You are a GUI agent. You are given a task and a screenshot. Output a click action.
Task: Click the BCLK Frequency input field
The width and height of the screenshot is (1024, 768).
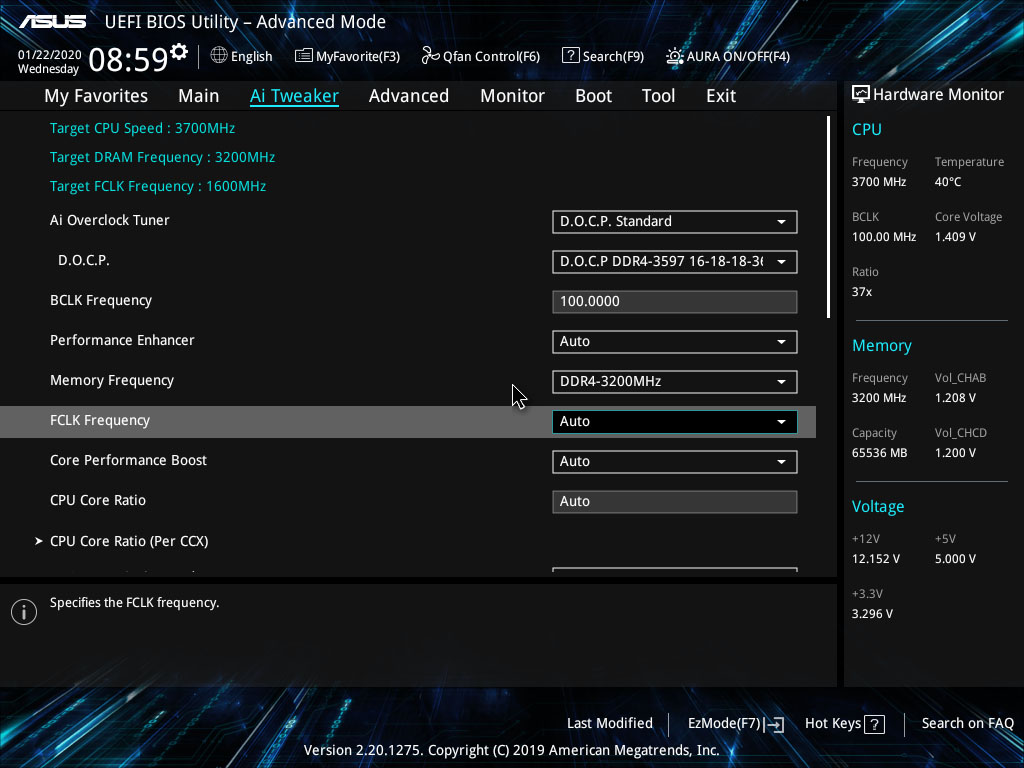(x=675, y=302)
